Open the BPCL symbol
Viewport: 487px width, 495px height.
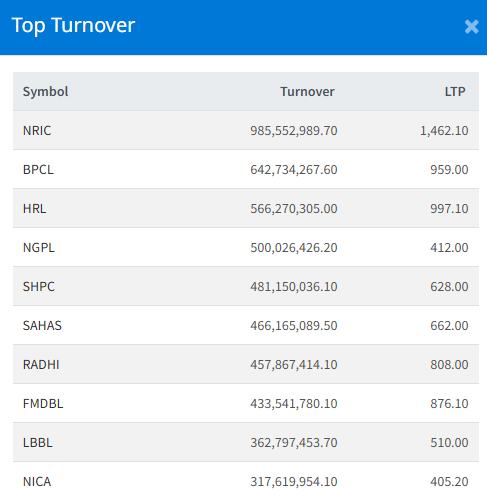[x=38, y=170]
